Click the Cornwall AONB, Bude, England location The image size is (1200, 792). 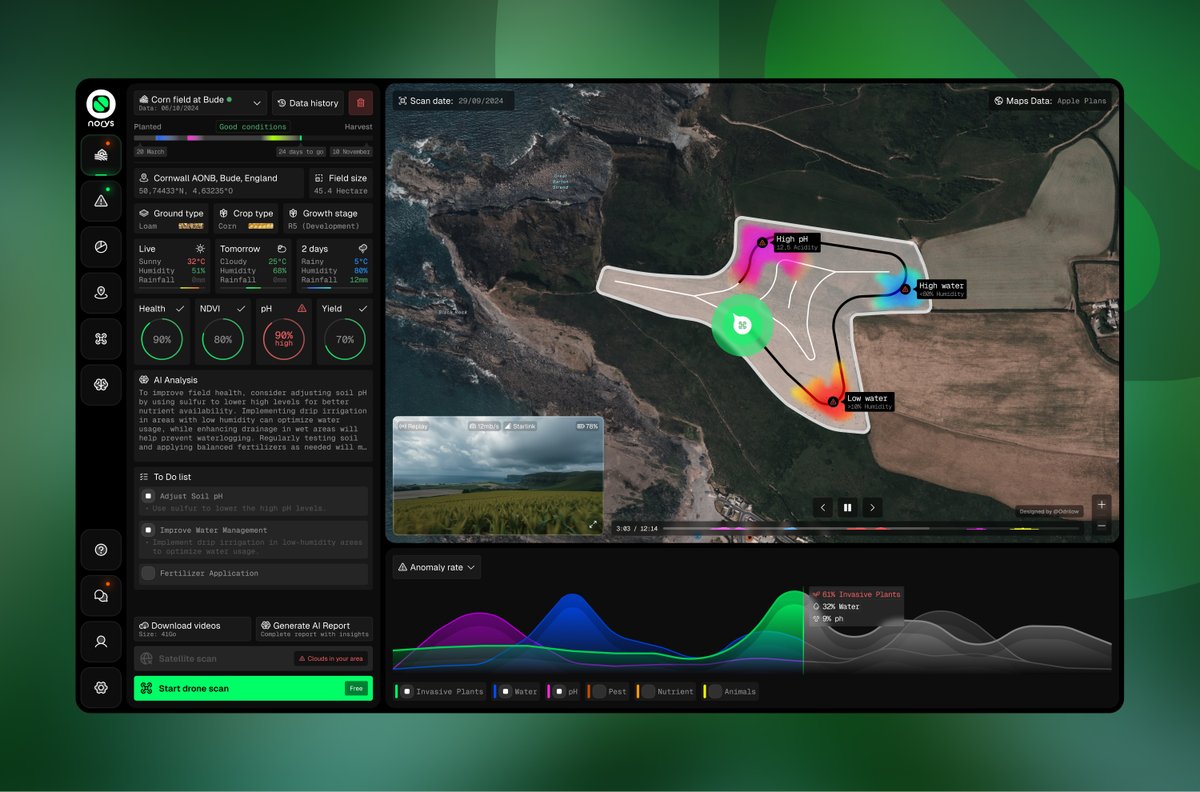coord(219,183)
